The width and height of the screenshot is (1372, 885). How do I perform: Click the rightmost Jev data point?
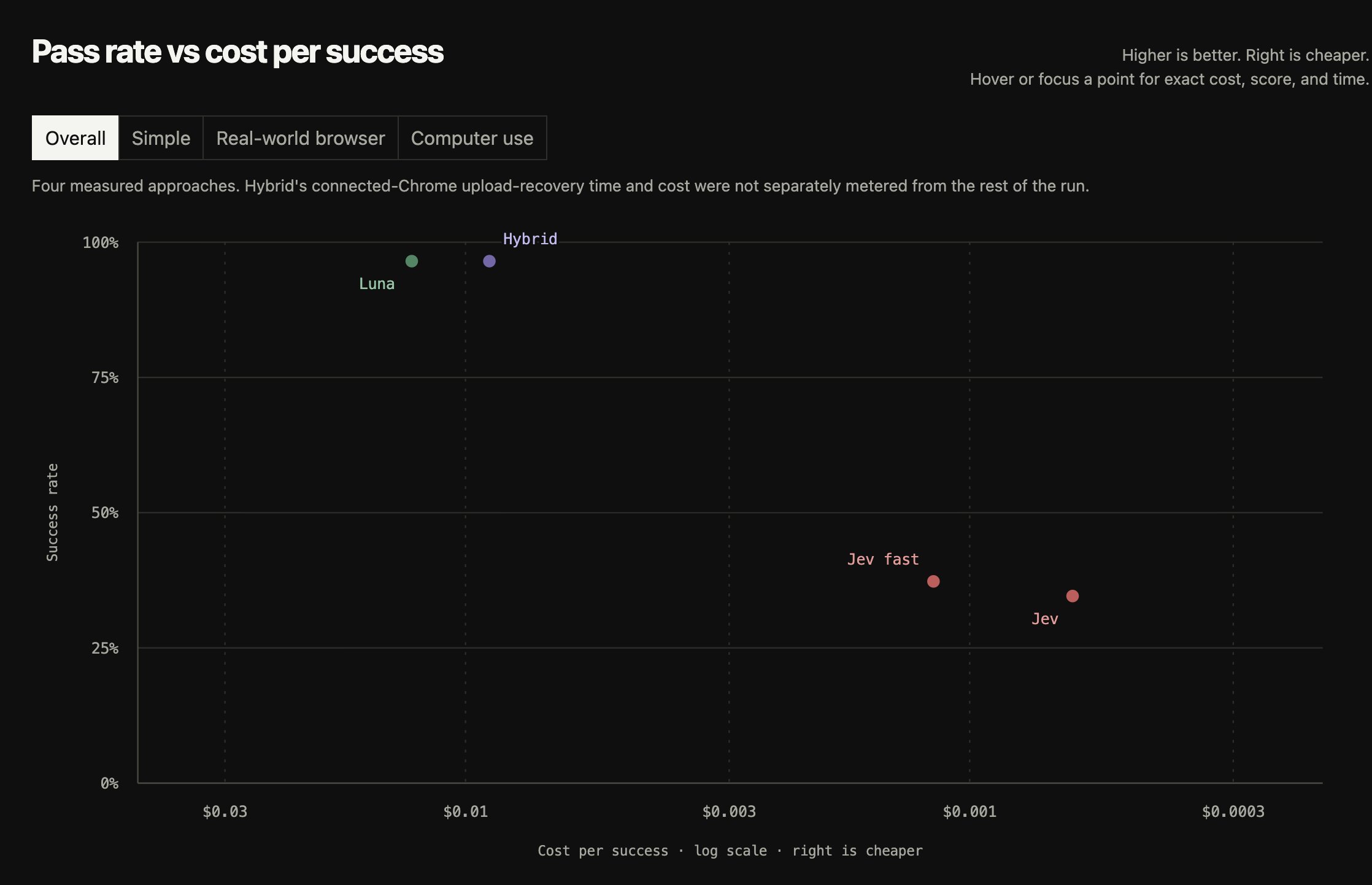[x=1073, y=596]
